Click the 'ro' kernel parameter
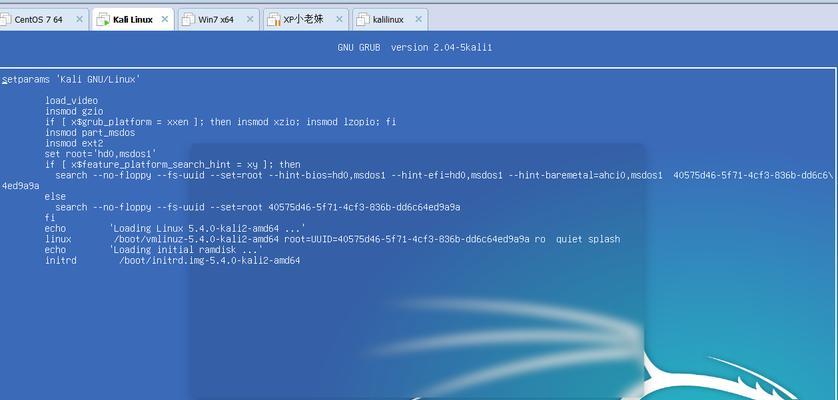Viewport: 838px width, 400px height. coord(540,239)
